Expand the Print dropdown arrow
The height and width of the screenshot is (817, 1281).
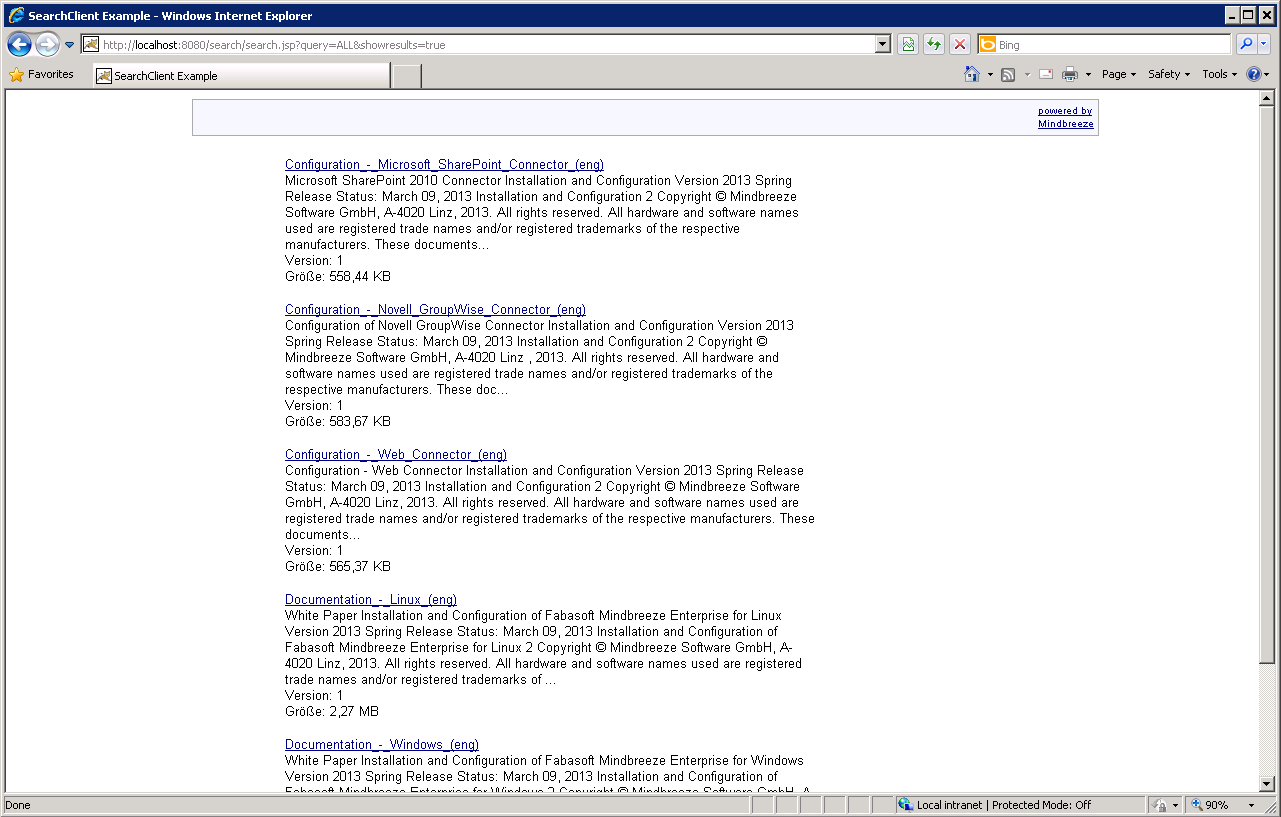pos(1088,75)
